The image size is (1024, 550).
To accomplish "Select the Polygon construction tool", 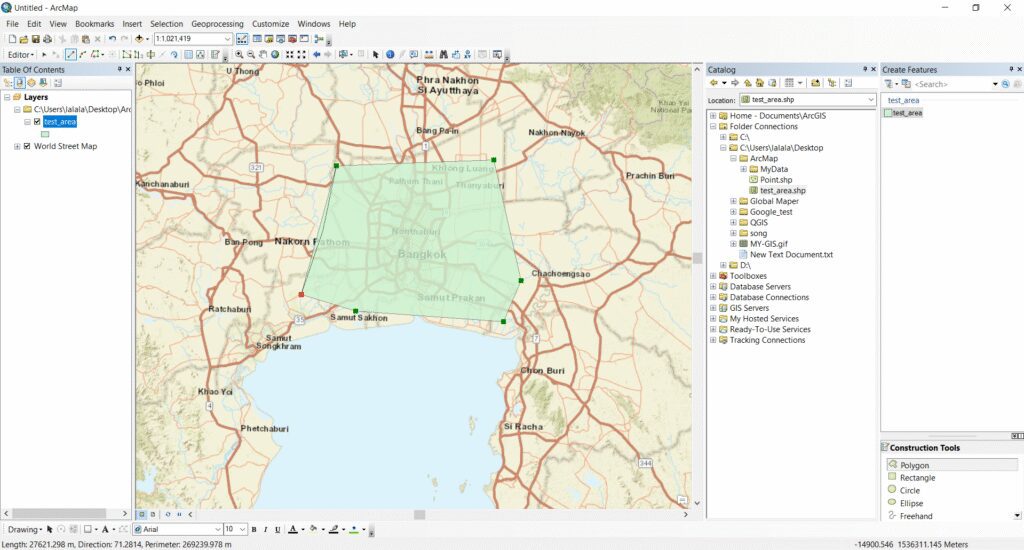I will 952,465.
